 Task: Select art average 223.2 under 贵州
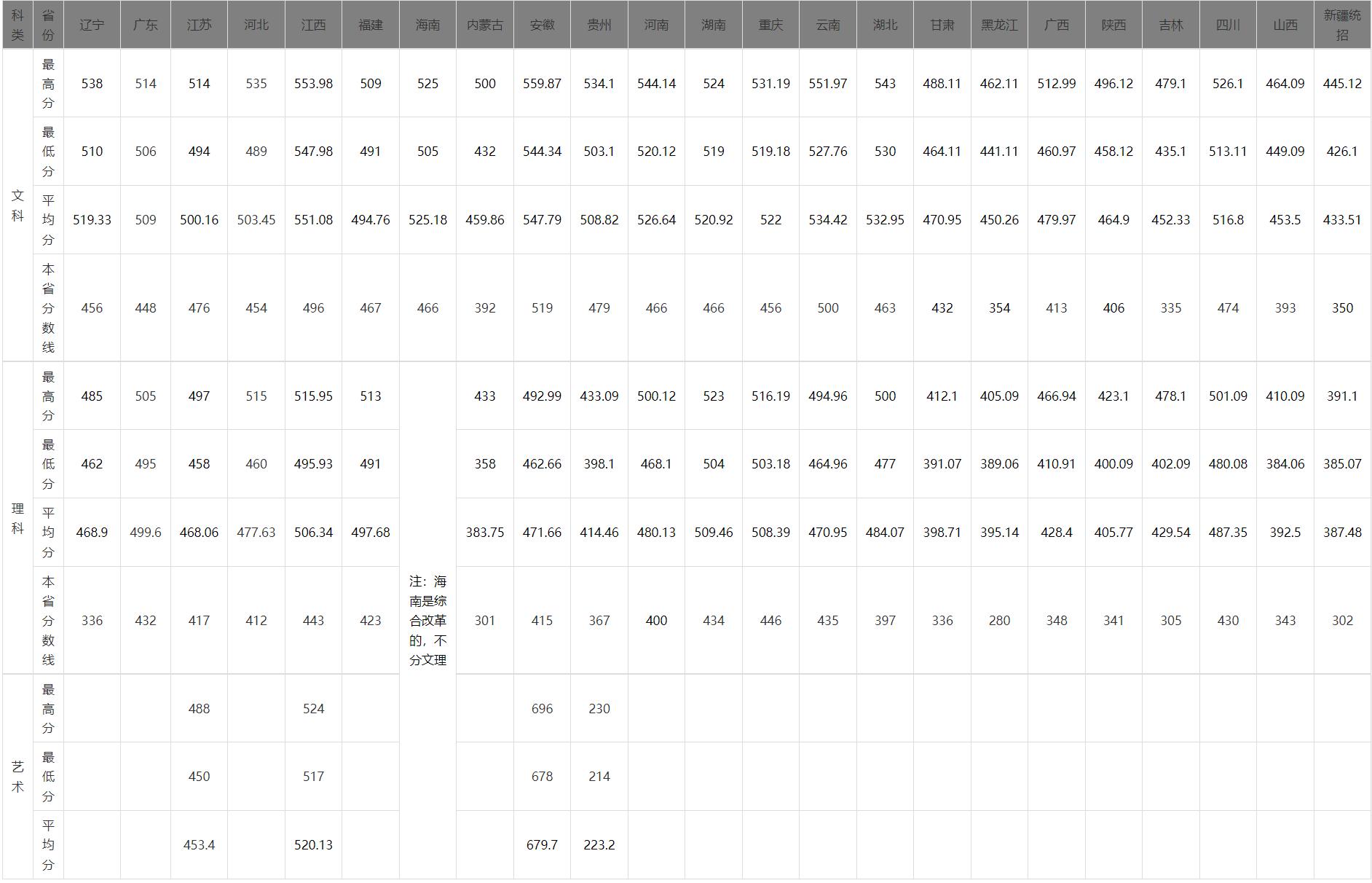pyautogui.click(x=599, y=845)
